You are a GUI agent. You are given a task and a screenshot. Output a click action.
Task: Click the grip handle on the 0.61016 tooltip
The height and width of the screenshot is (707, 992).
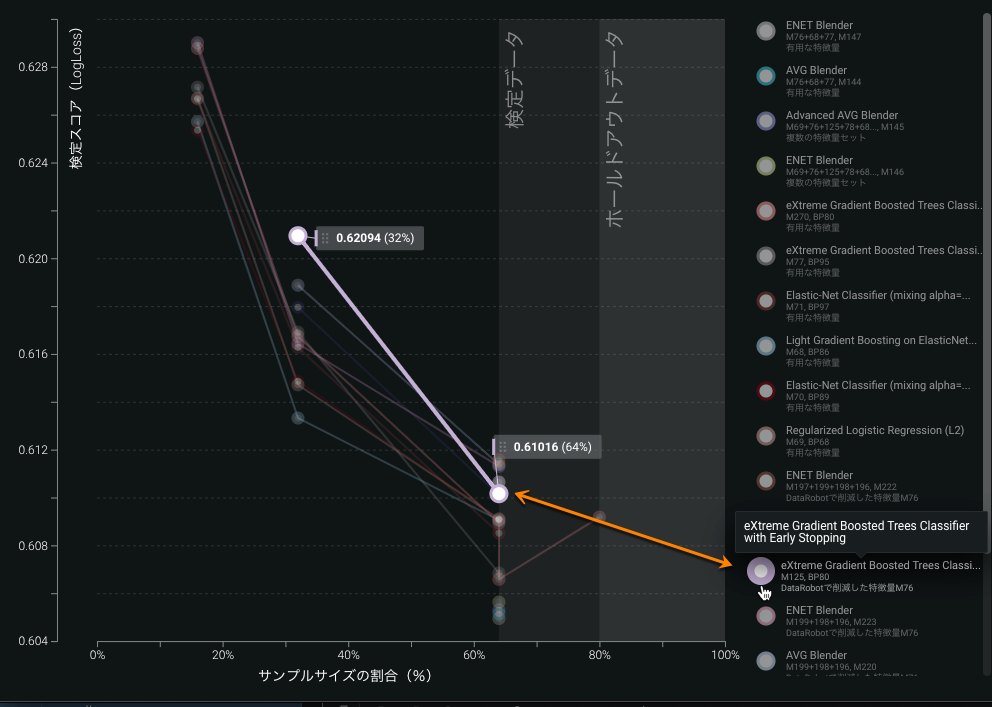point(503,447)
